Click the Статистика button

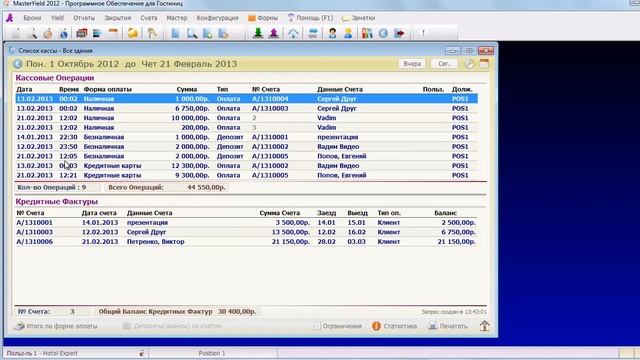point(395,326)
